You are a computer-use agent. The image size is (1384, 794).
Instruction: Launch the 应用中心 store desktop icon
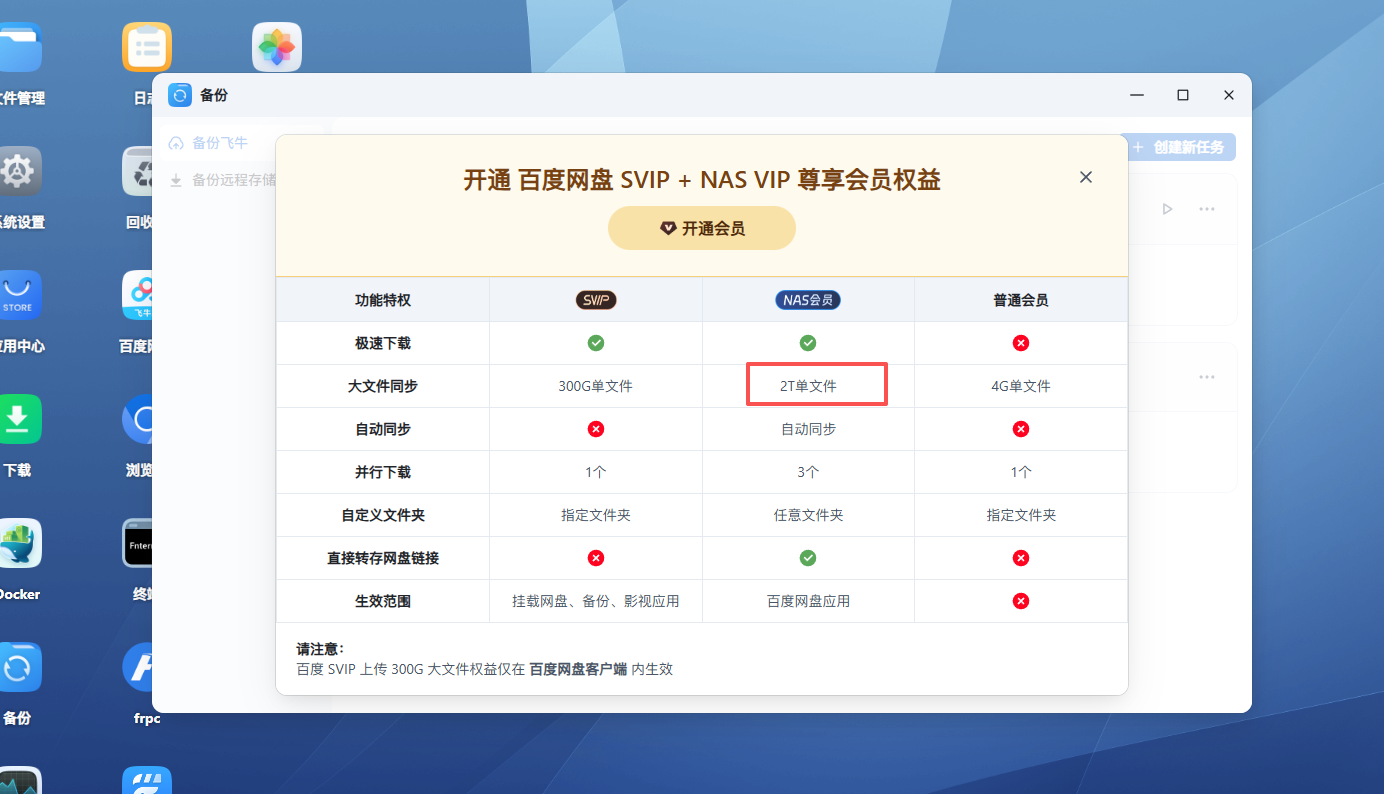(19, 295)
